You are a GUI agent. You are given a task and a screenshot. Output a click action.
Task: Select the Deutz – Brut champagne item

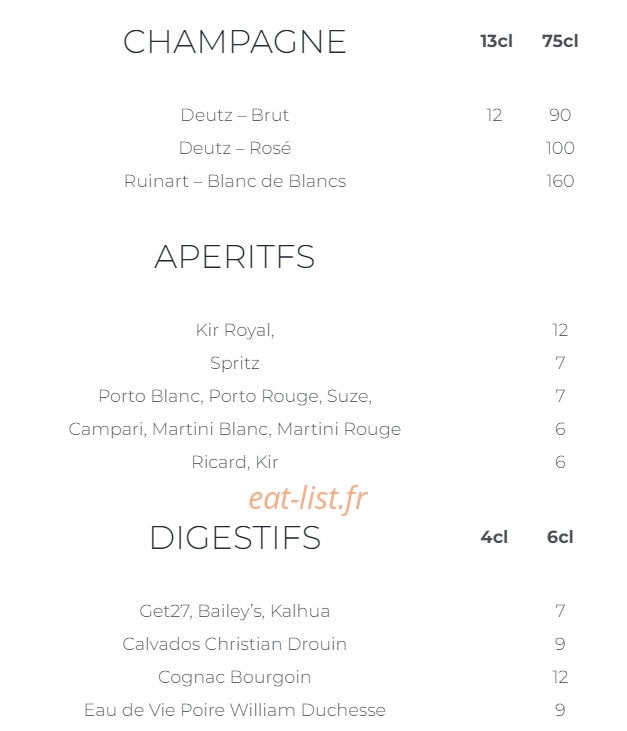pos(234,115)
